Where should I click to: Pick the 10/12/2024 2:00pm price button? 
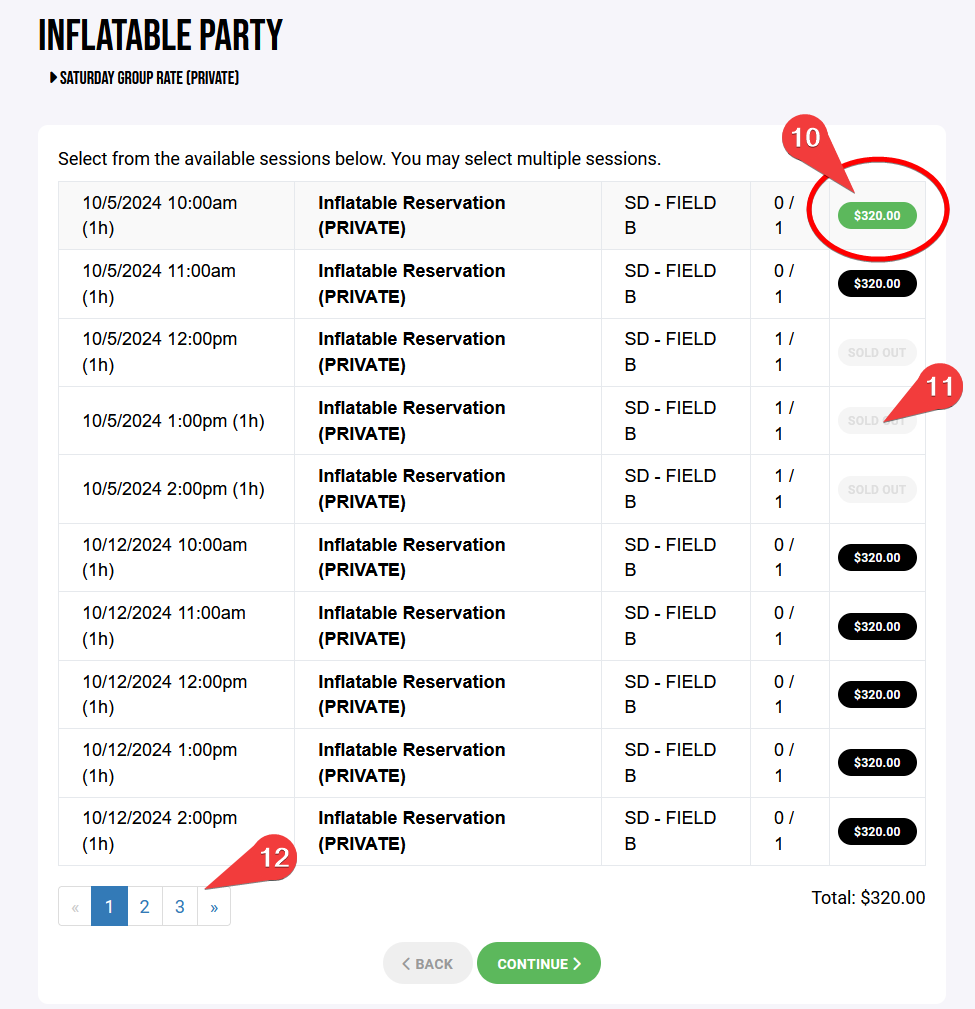(x=876, y=831)
